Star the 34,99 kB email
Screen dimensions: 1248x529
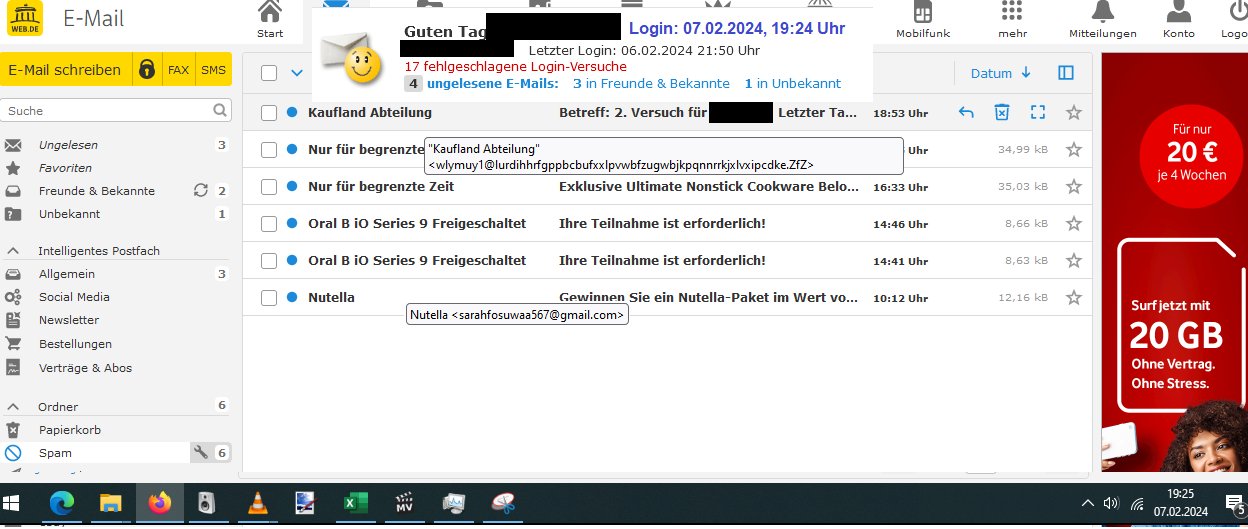click(x=1074, y=150)
